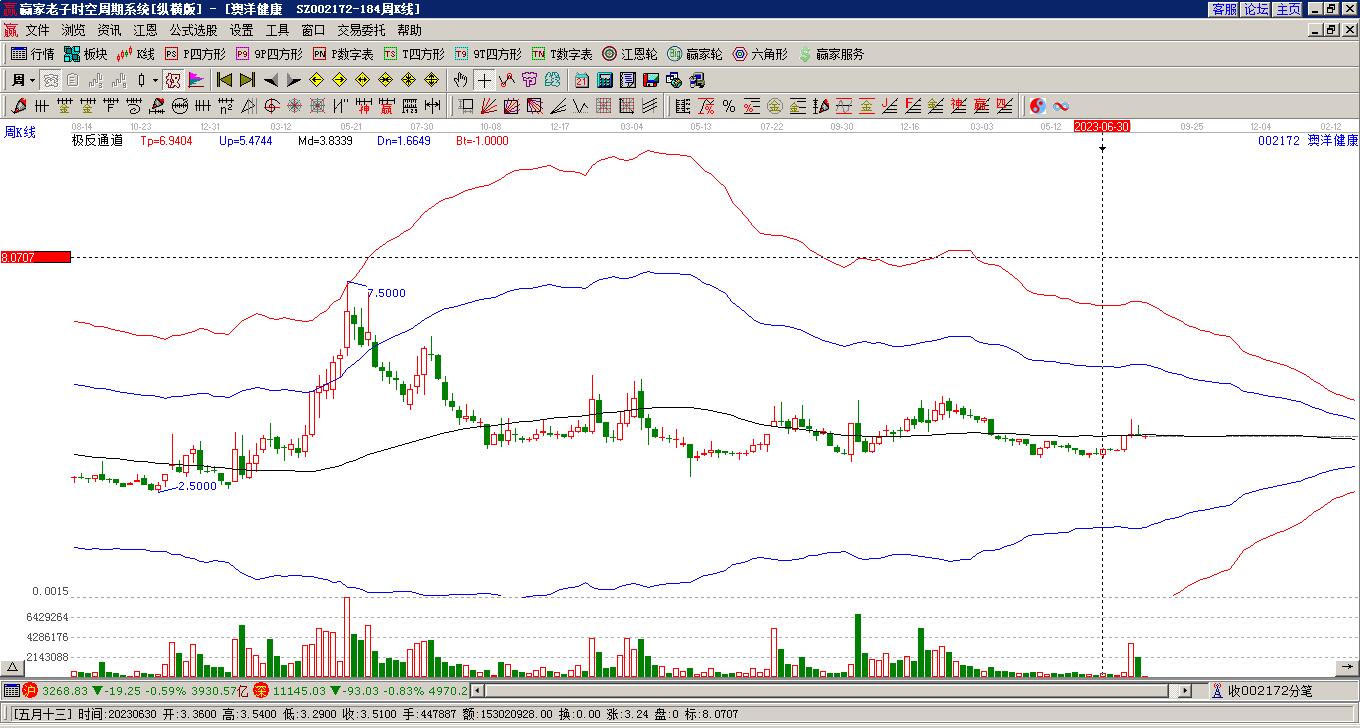
Task: Click the save diskette icon
Action: (651, 80)
